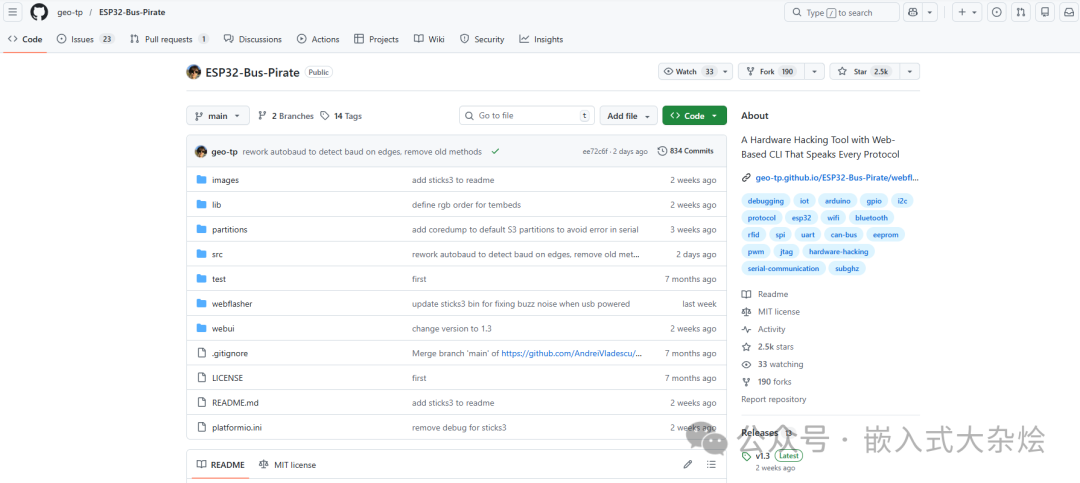Toggle Watch on this repository
This screenshot has height=483, width=1080.
pos(690,72)
